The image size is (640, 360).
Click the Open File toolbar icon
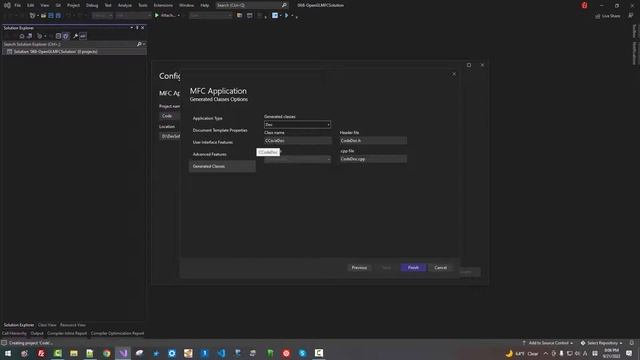tap(43, 16)
